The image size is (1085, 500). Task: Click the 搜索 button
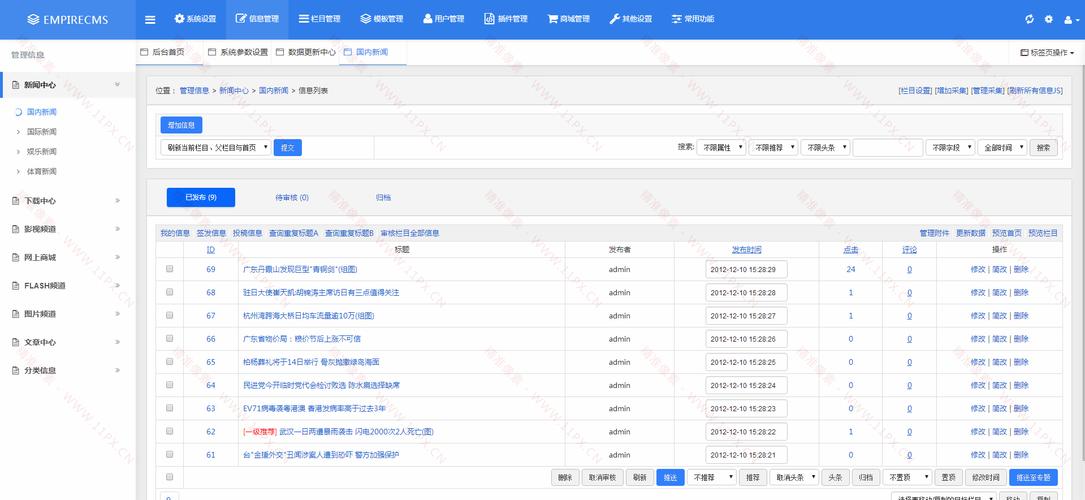pyautogui.click(x=1043, y=147)
